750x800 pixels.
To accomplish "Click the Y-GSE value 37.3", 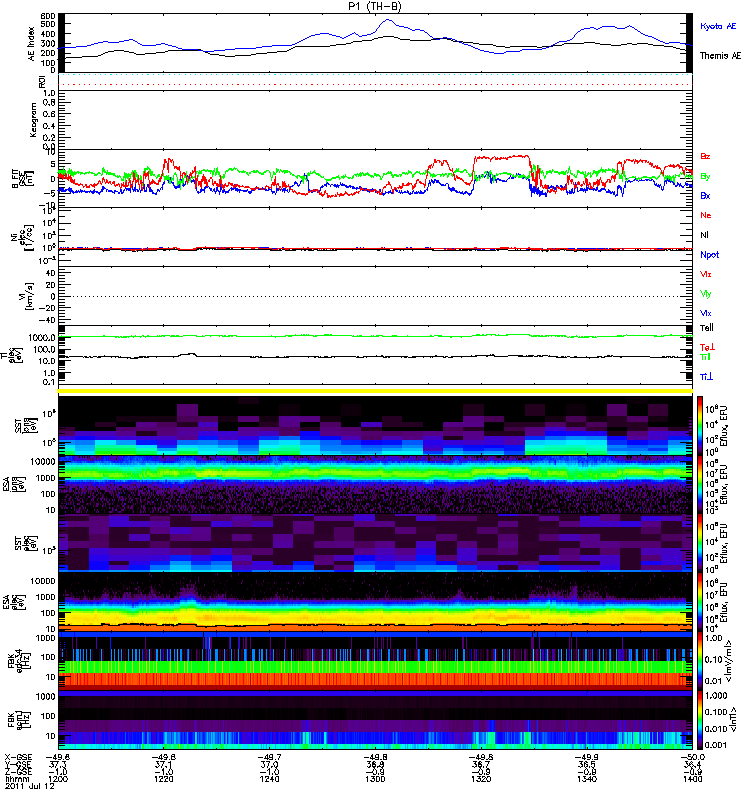I will tap(57, 764).
